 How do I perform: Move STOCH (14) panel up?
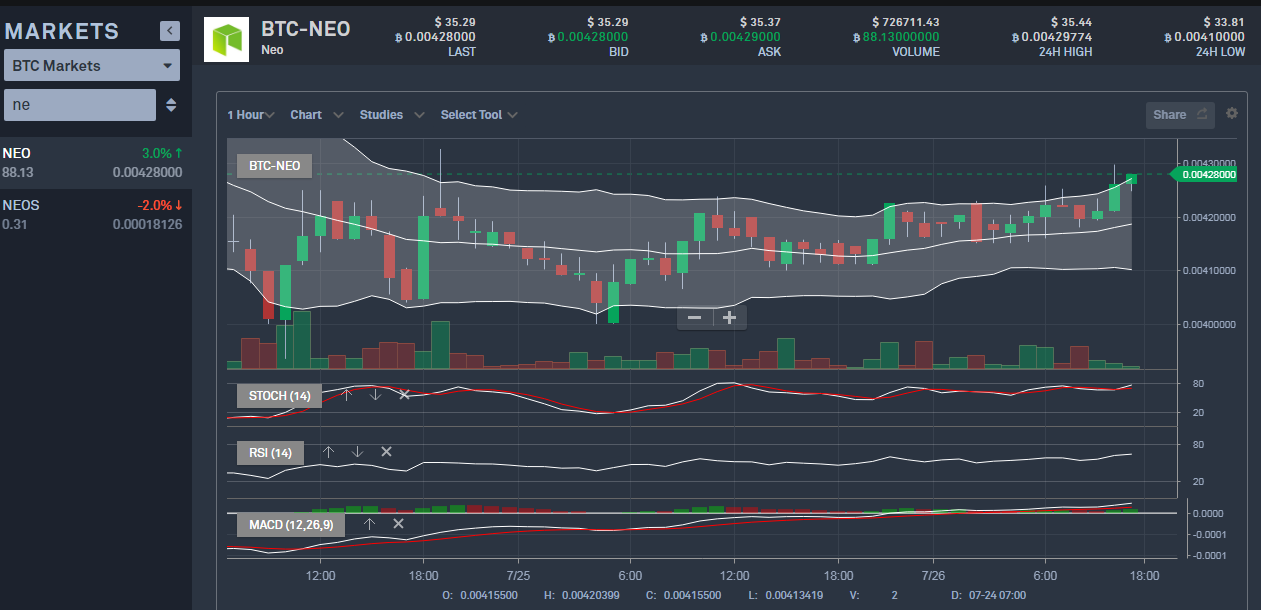point(347,395)
